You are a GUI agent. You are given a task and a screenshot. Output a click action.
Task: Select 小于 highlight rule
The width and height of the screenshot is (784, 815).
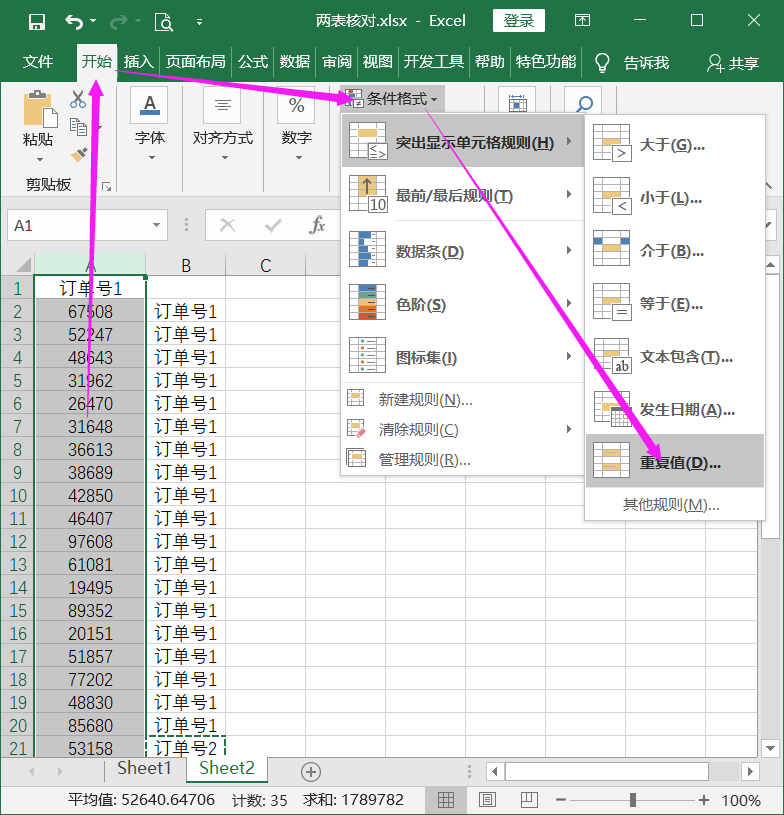click(675, 197)
